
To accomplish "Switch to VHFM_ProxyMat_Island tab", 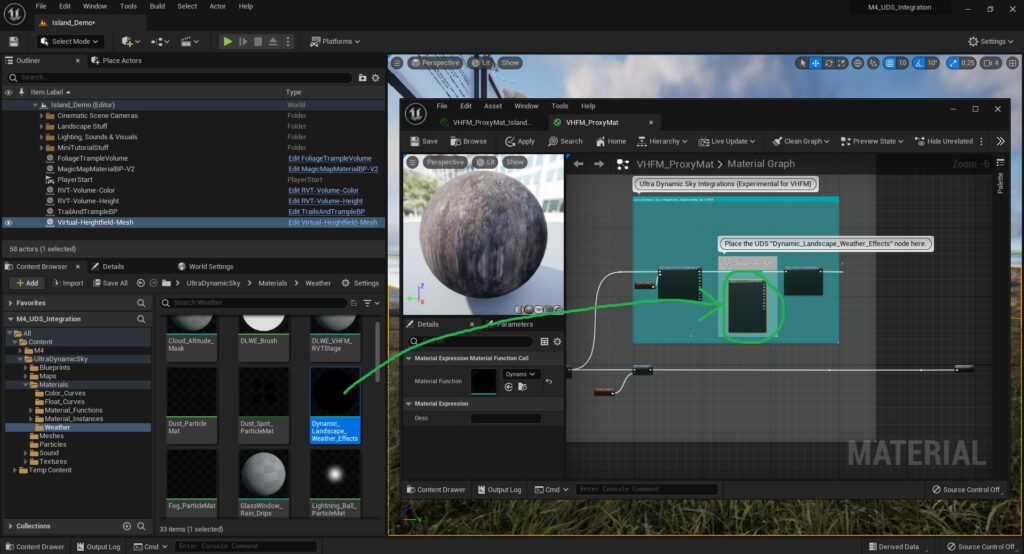I will [487, 122].
